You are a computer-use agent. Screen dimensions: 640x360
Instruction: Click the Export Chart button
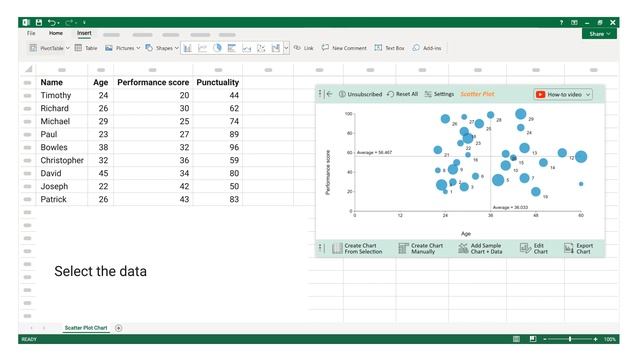(x=579, y=249)
